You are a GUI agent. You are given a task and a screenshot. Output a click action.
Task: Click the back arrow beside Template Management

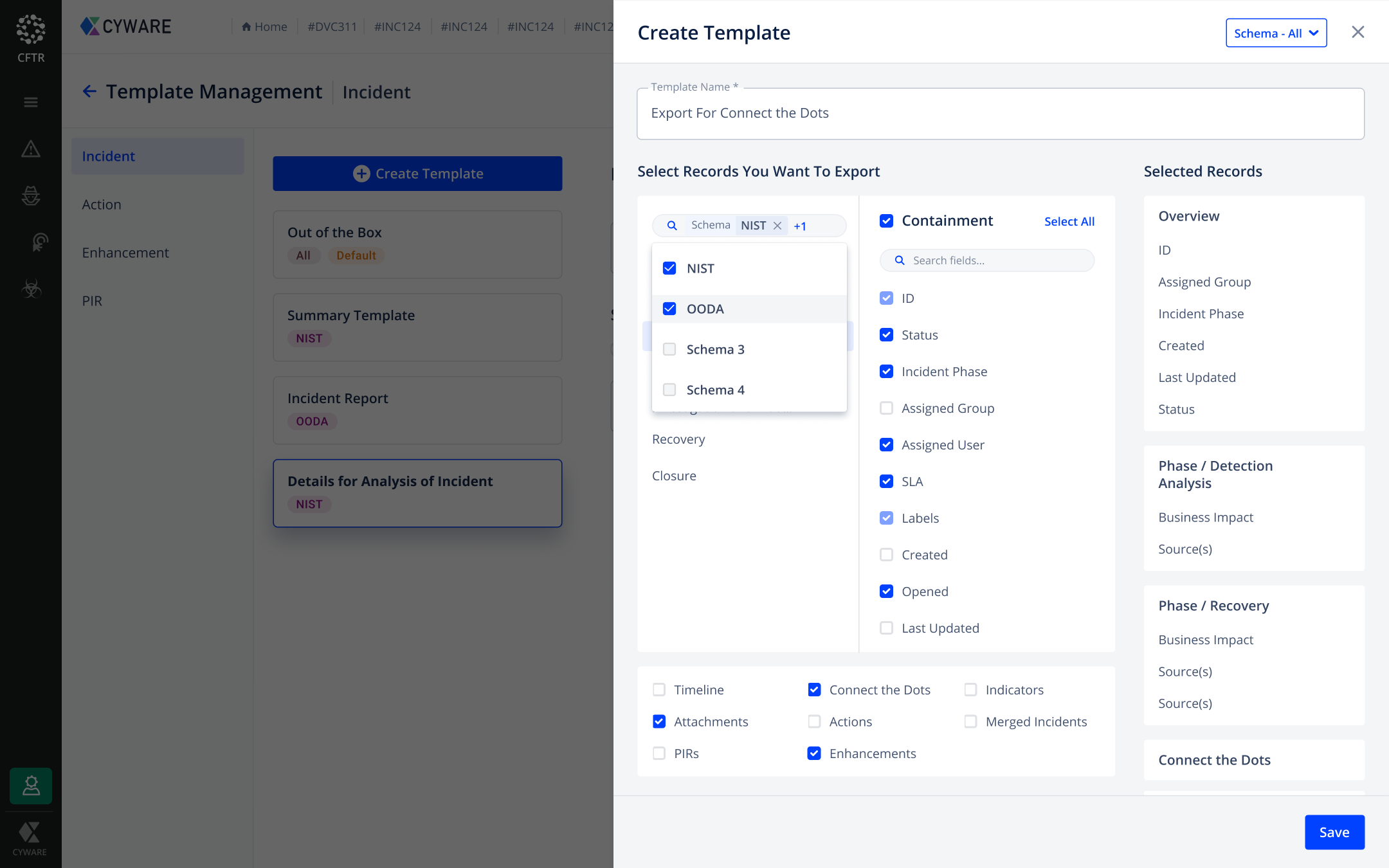(x=89, y=92)
